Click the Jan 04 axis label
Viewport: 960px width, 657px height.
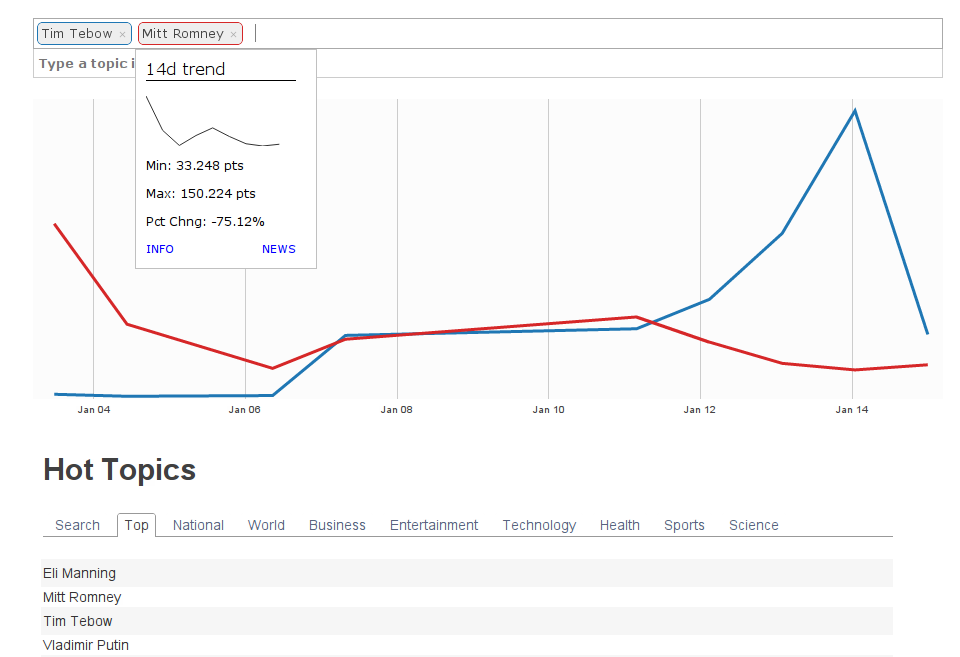click(x=94, y=410)
